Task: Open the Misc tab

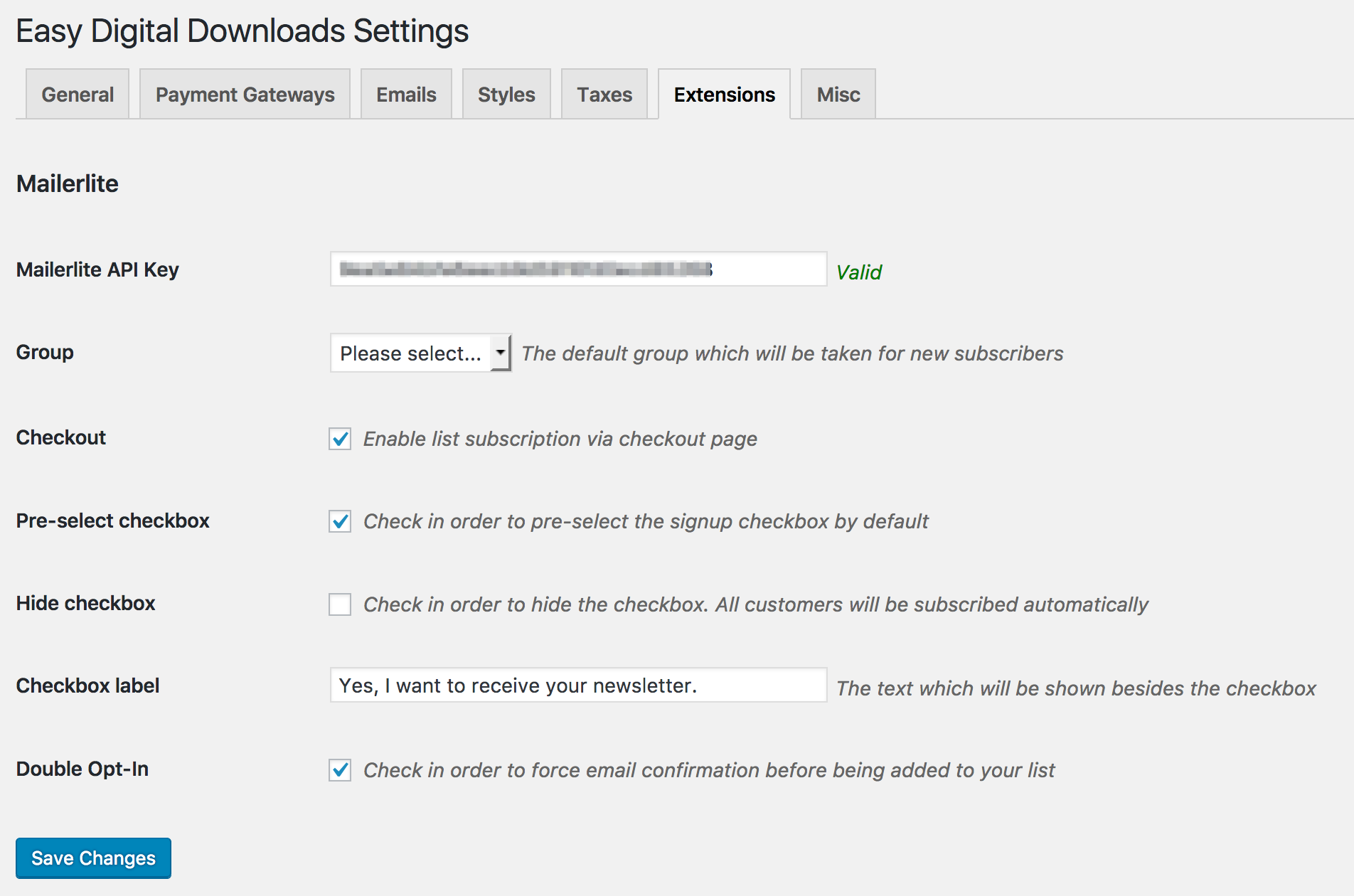Action: click(838, 94)
